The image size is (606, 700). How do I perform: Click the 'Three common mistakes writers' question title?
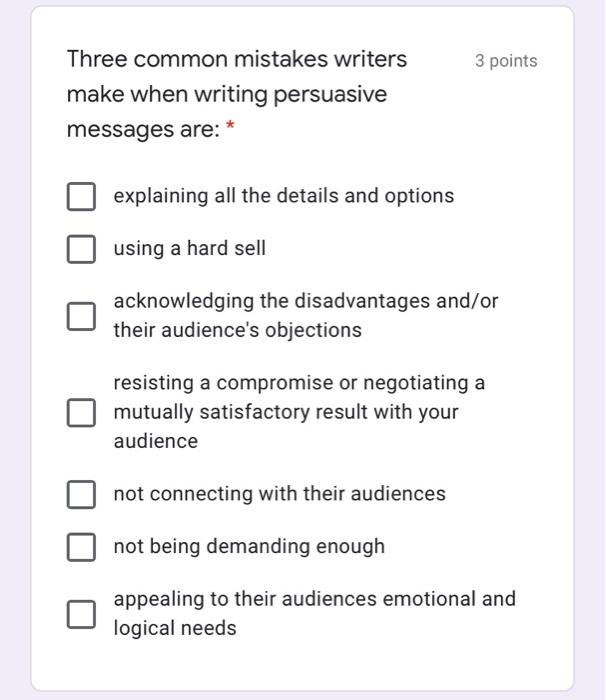(x=237, y=59)
